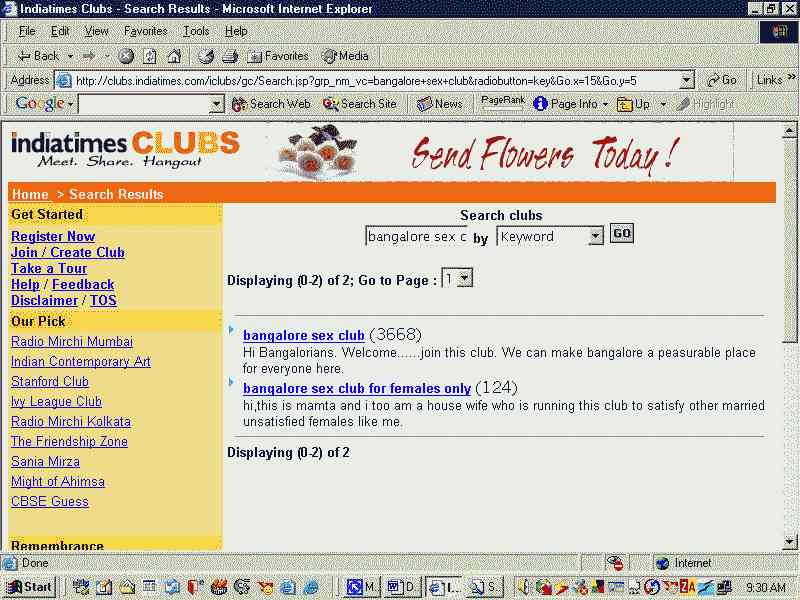Open the Keyword search-by dropdown

click(595, 237)
